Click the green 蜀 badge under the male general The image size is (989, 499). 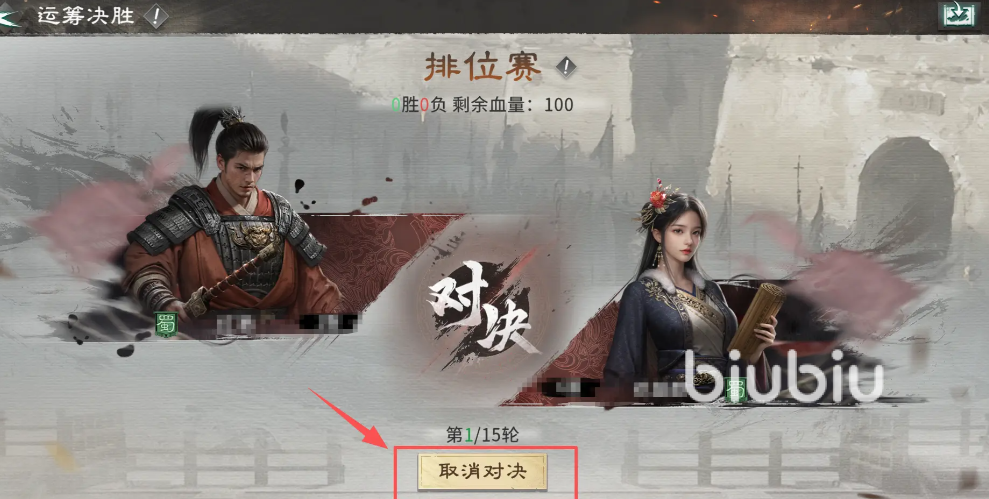[166, 324]
